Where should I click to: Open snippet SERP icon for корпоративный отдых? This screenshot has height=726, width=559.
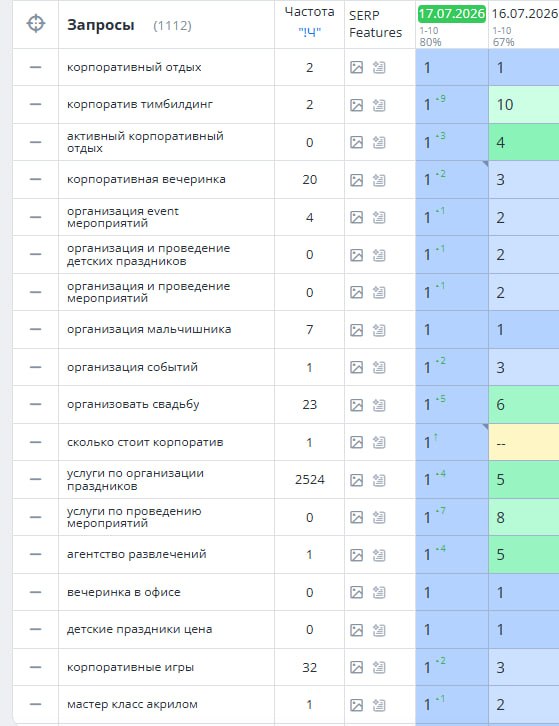(379, 67)
